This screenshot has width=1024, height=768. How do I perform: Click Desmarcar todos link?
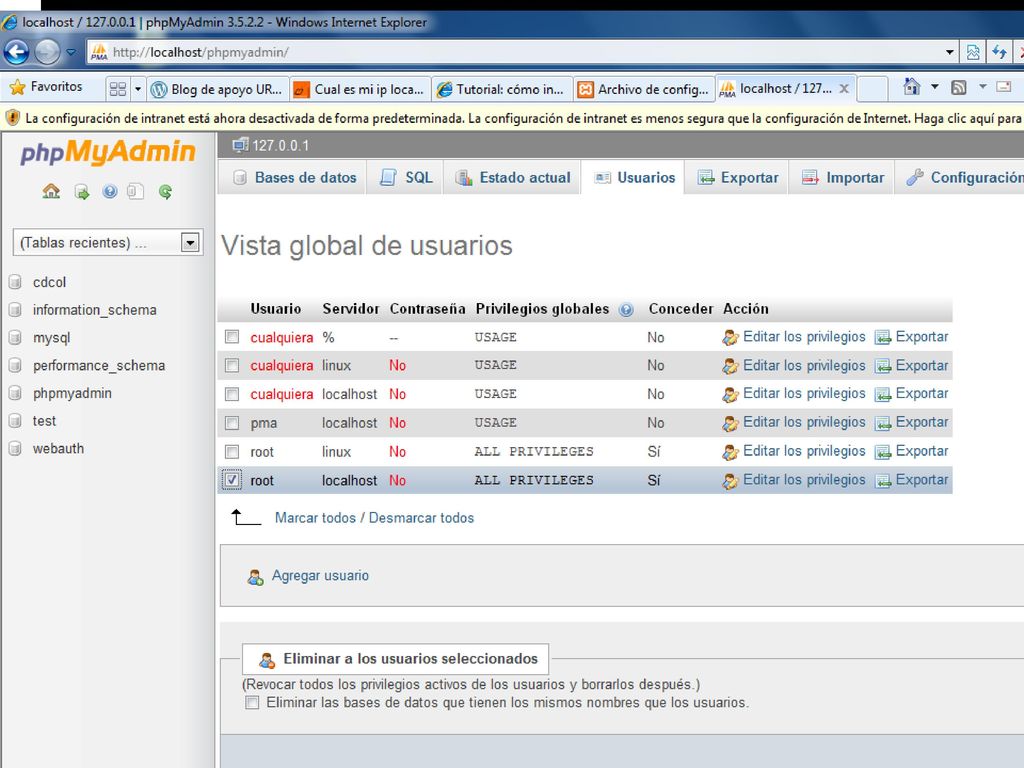[x=421, y=518]
